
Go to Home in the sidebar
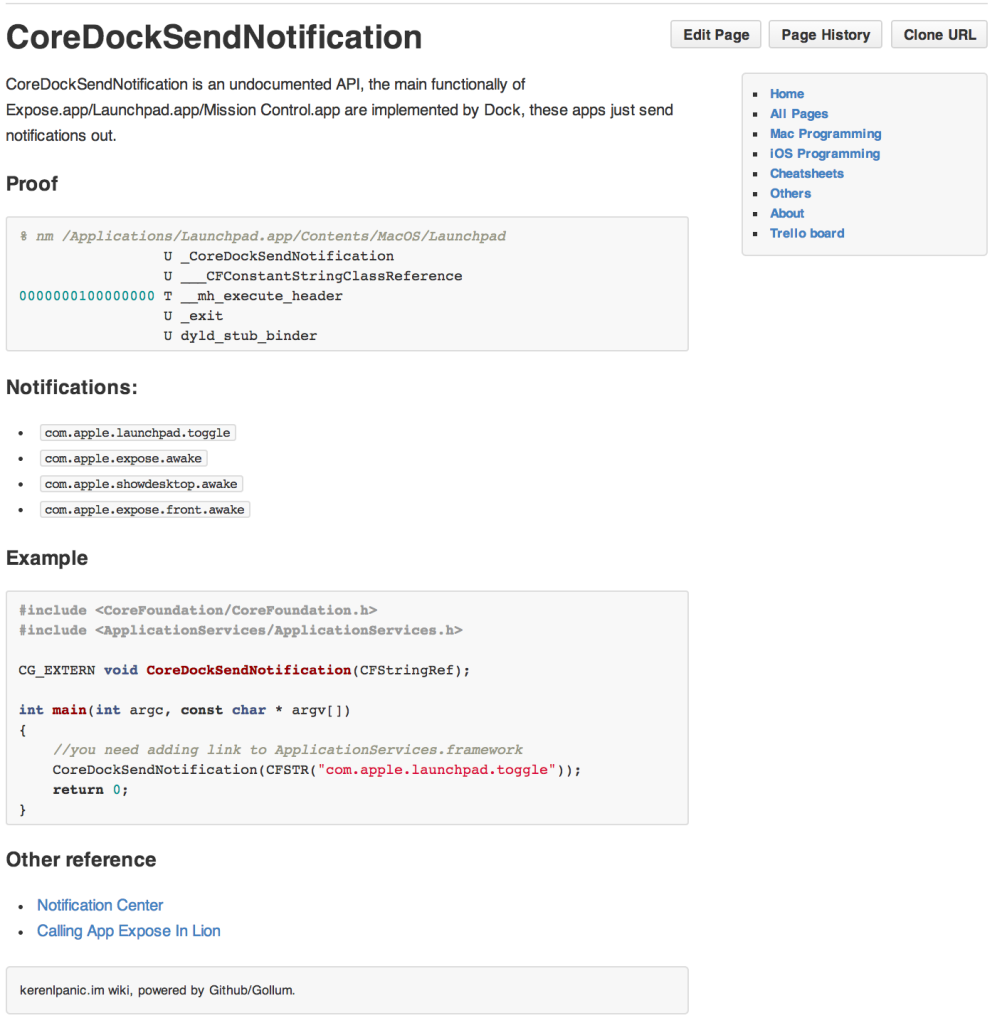(x=787, y=94)
